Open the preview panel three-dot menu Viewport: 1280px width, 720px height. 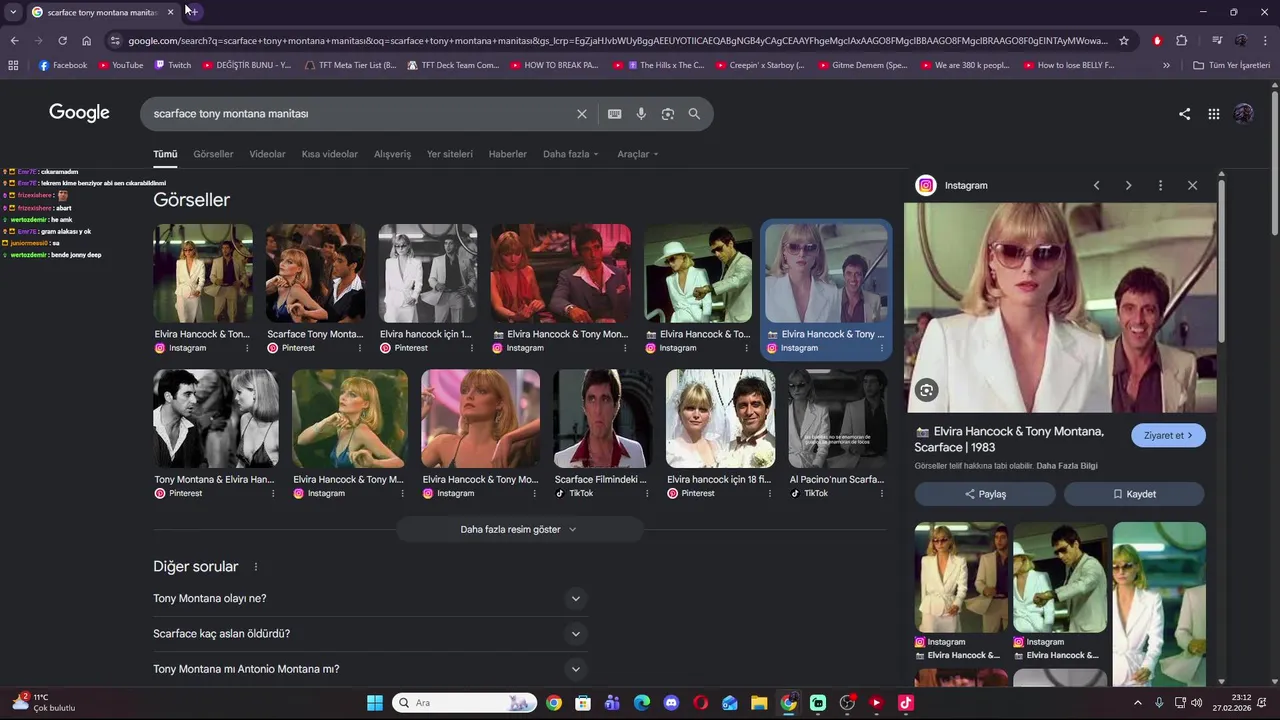click(x=1160, y=185)
